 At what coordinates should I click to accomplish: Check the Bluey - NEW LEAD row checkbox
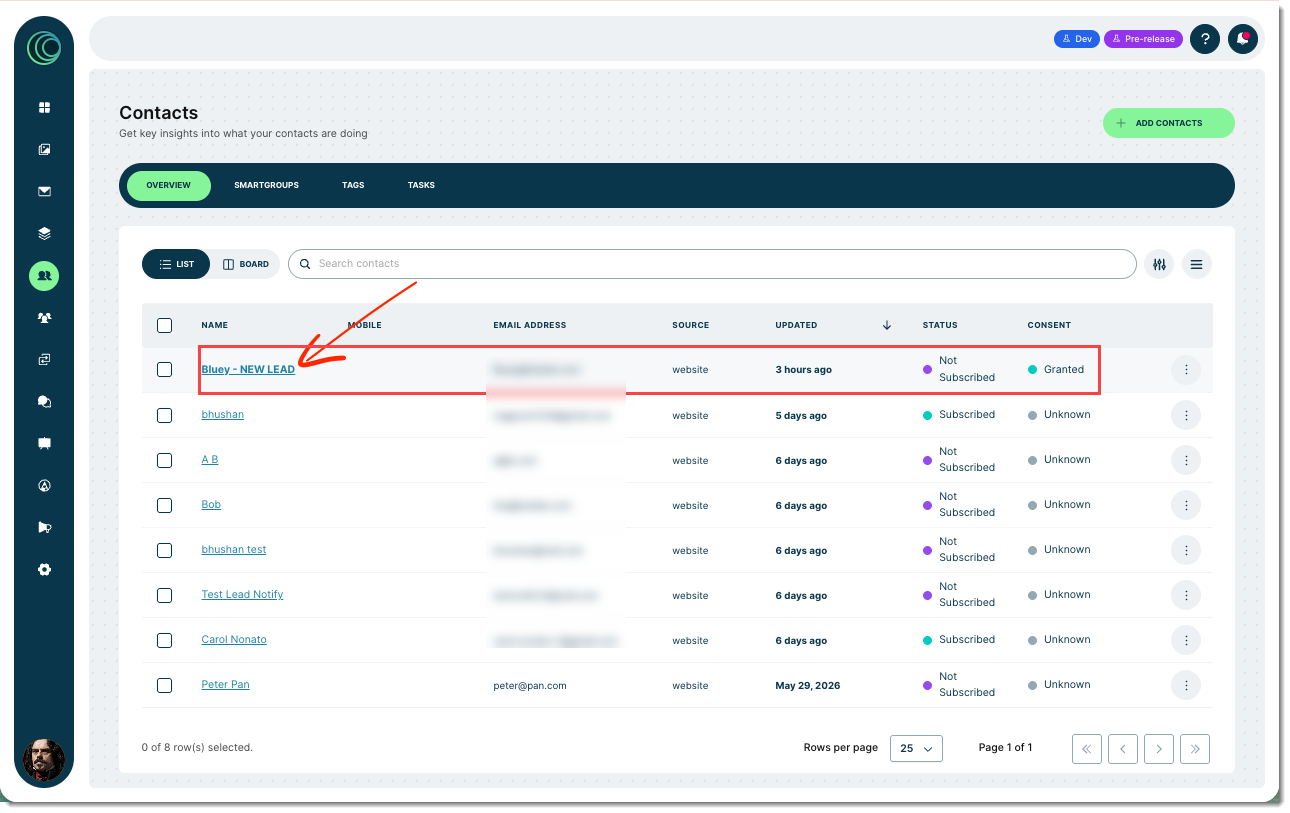[165, 370]
